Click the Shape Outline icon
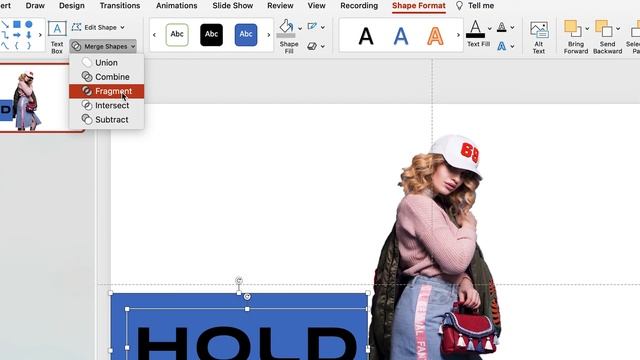The height and width of the screenshot is (360, 640). (312, 27)
